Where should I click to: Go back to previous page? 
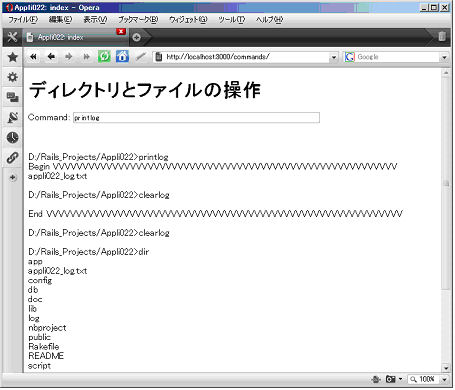click(51, 57)
